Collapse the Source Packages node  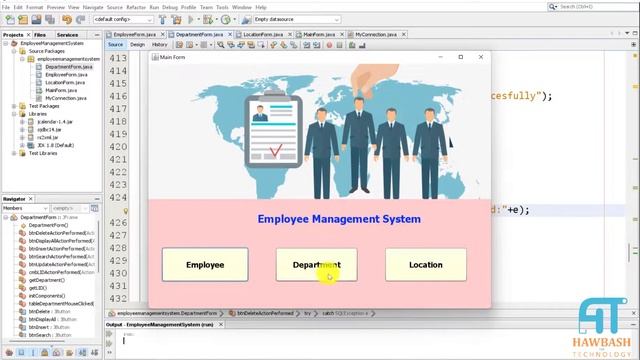coord(14,51)
